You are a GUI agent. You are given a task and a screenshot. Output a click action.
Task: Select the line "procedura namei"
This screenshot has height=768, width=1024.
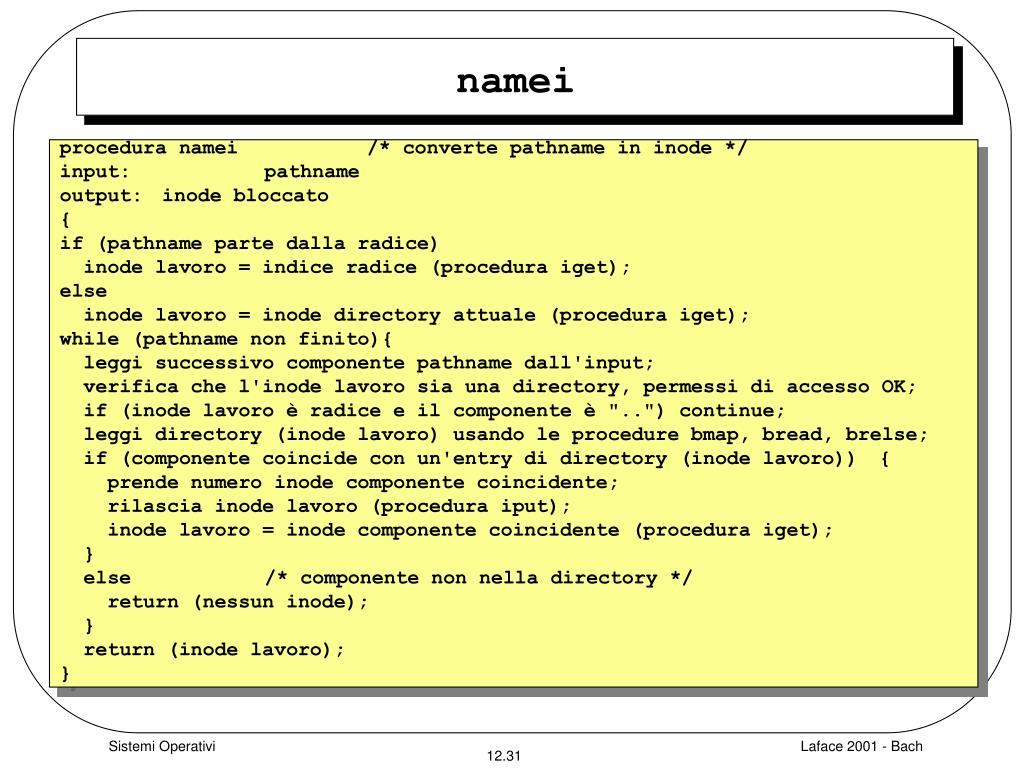click(148, 148)
